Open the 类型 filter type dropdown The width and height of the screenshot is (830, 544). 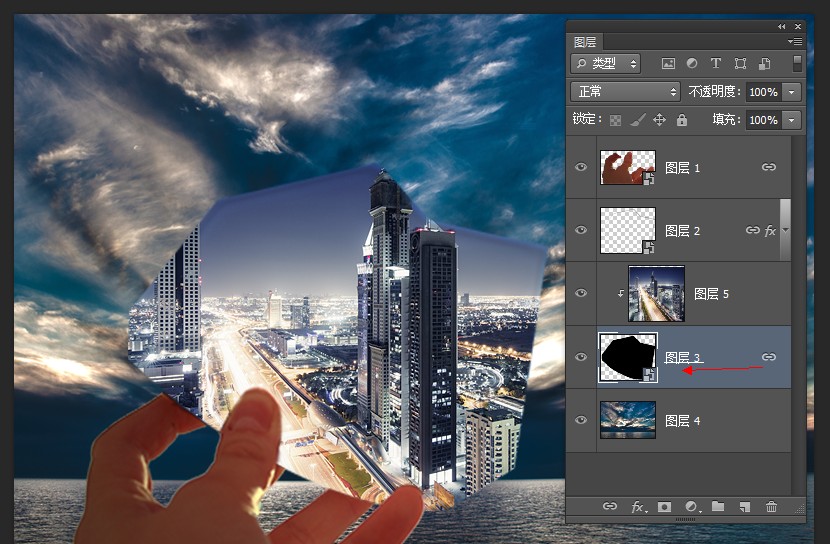pos(606,64)
